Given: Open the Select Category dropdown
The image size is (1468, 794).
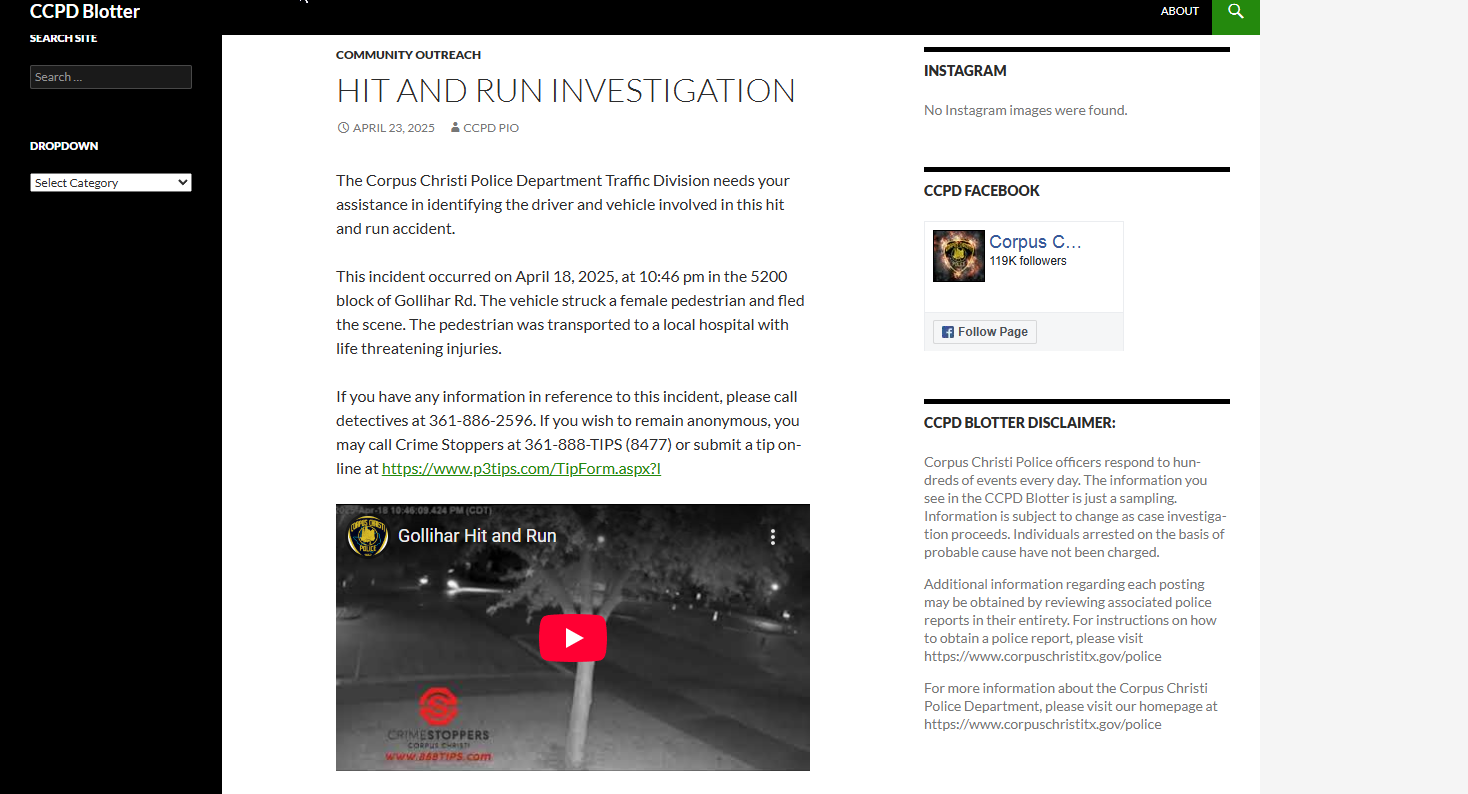Looking at the screenshot, I should pyautogui.click(x=110, y=182).
